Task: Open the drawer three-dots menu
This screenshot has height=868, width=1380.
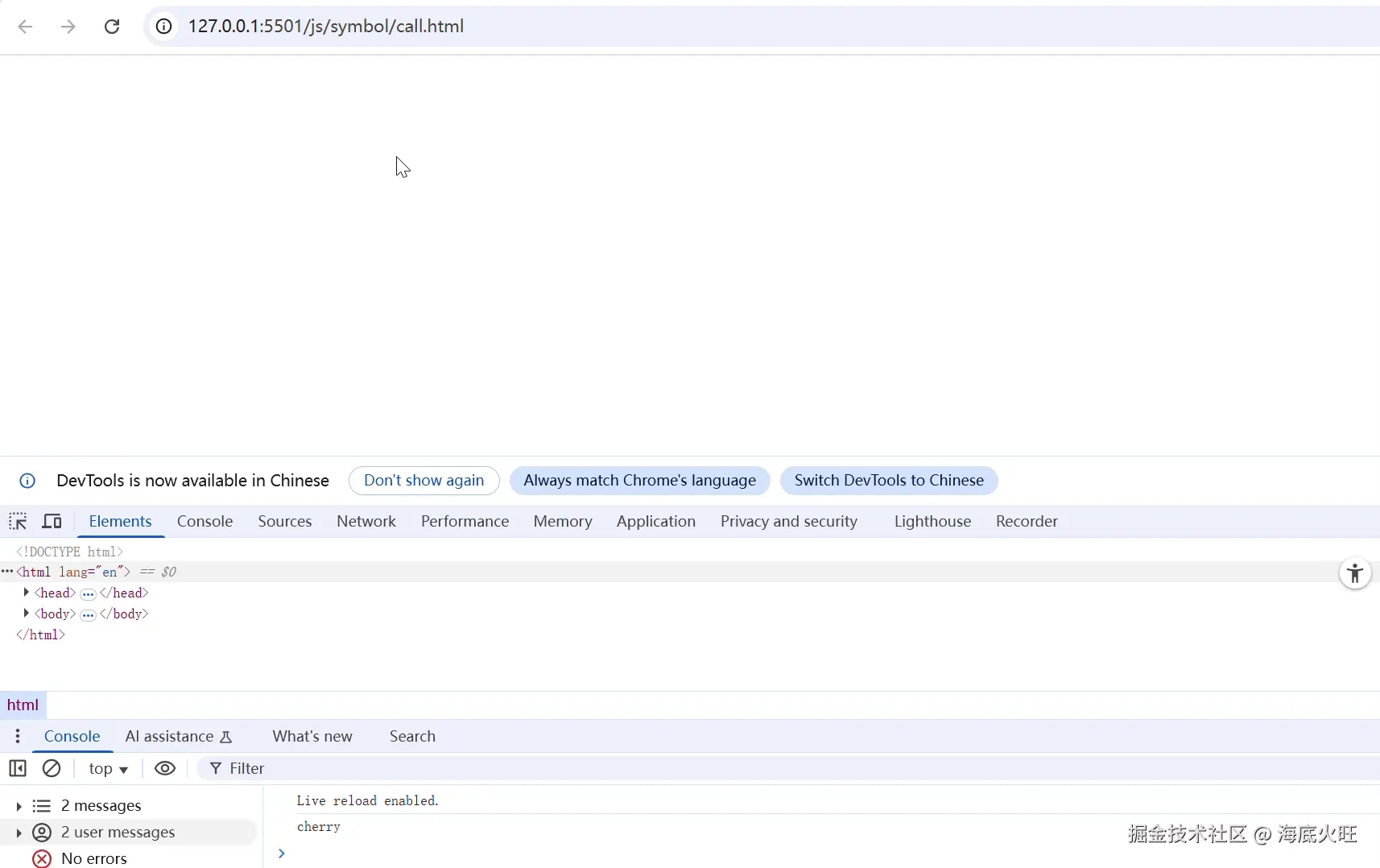Action: point(18,736)
